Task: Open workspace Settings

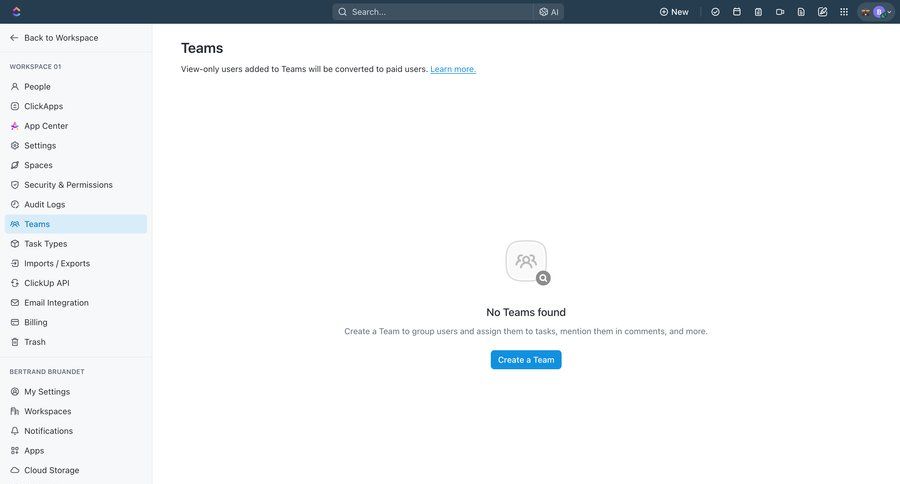Action: (x=76, y=145)
